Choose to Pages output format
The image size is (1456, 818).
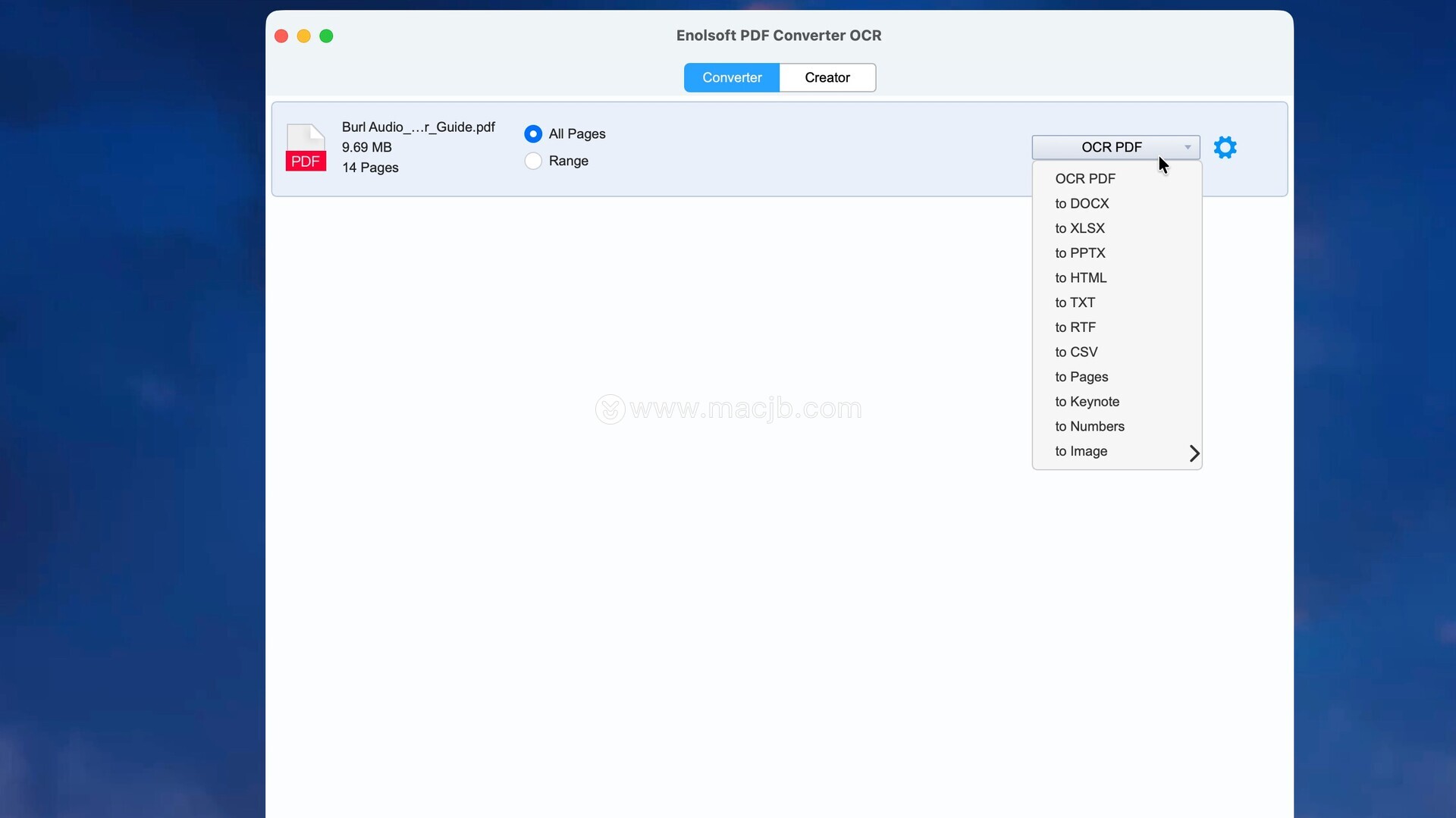click(x=1081, y=377)
